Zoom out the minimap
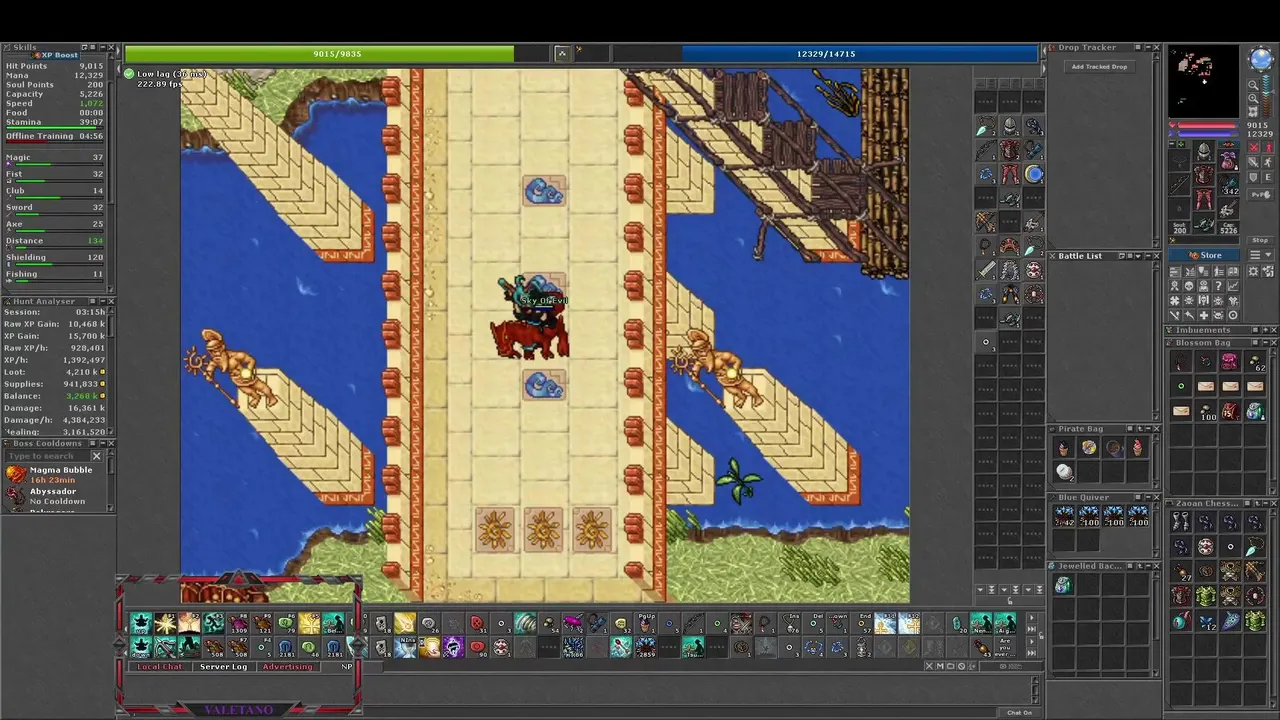The image size is (1280, 720). point(1253,85)
